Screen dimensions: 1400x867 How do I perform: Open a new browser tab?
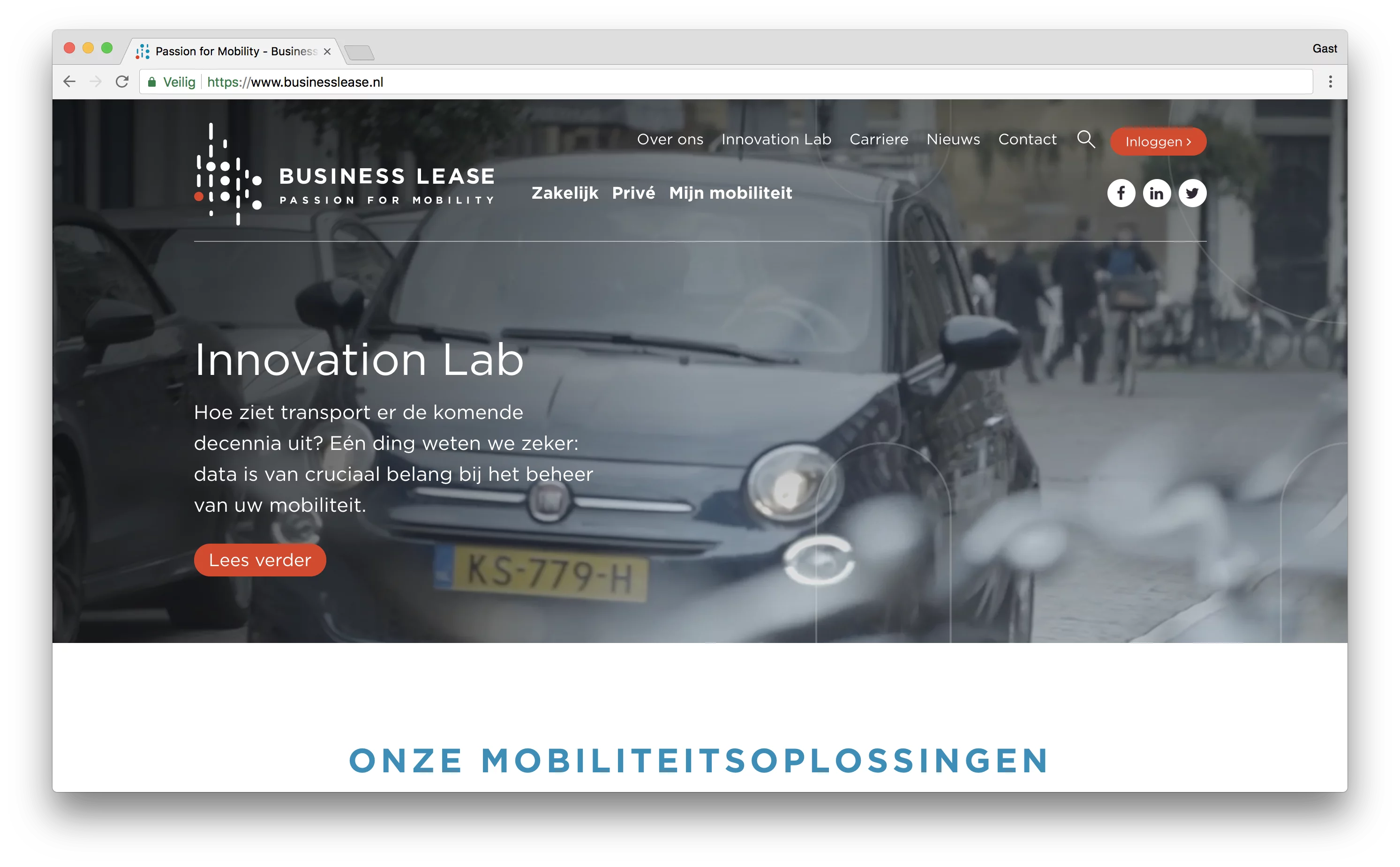point(360,53)
